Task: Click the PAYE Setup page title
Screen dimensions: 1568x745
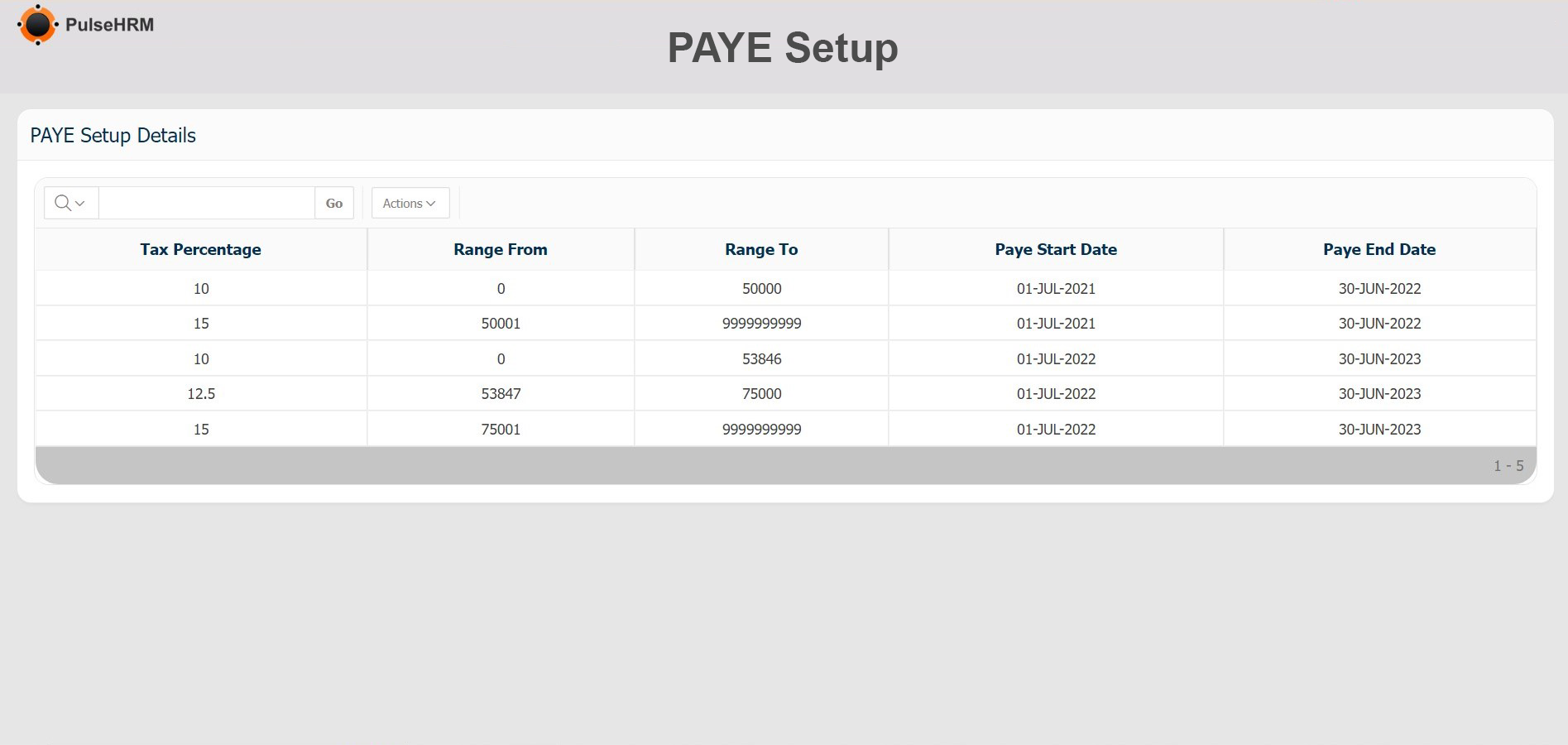Action: pos(782,47)
